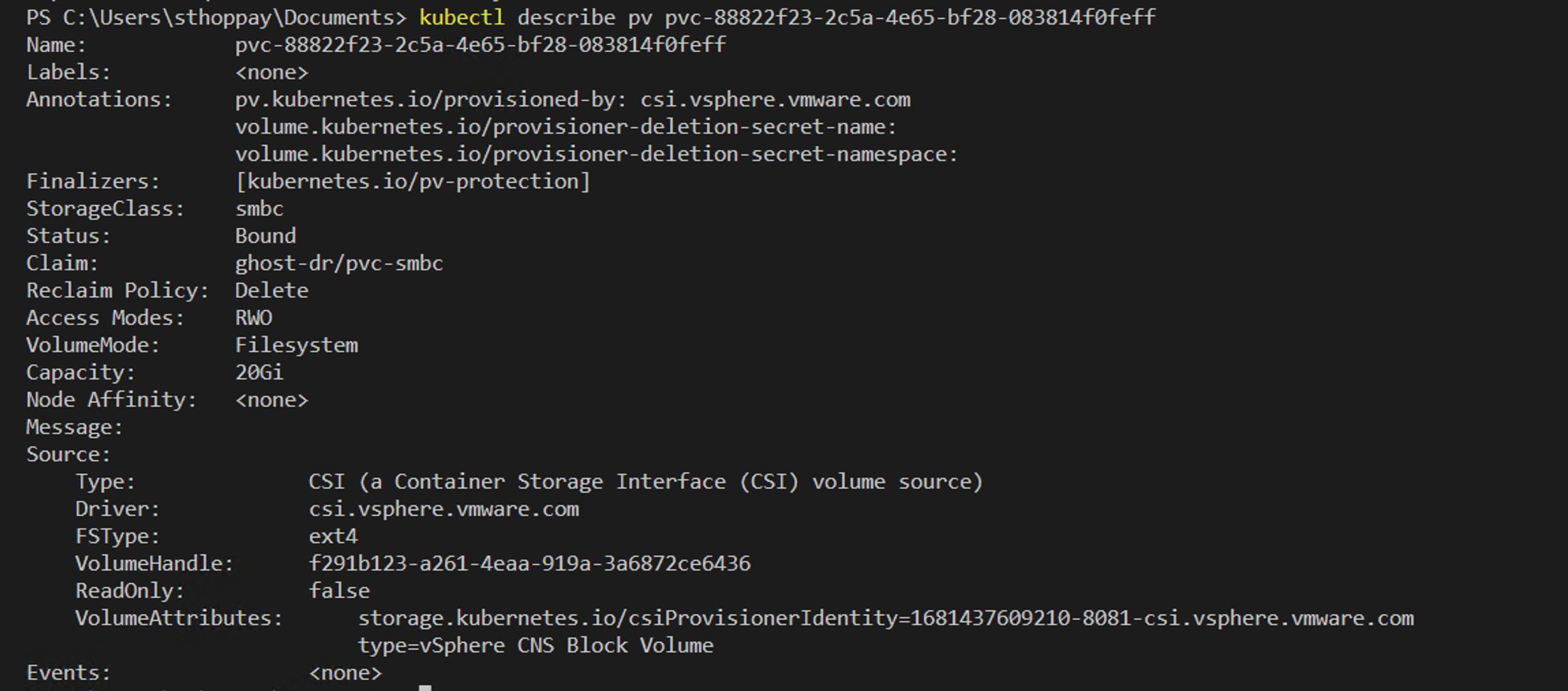Click the claim ghost-dr/pvc-smbc
Viewport: 1568px width, 691px height.
pyautogui.click(x=339, y=264)
